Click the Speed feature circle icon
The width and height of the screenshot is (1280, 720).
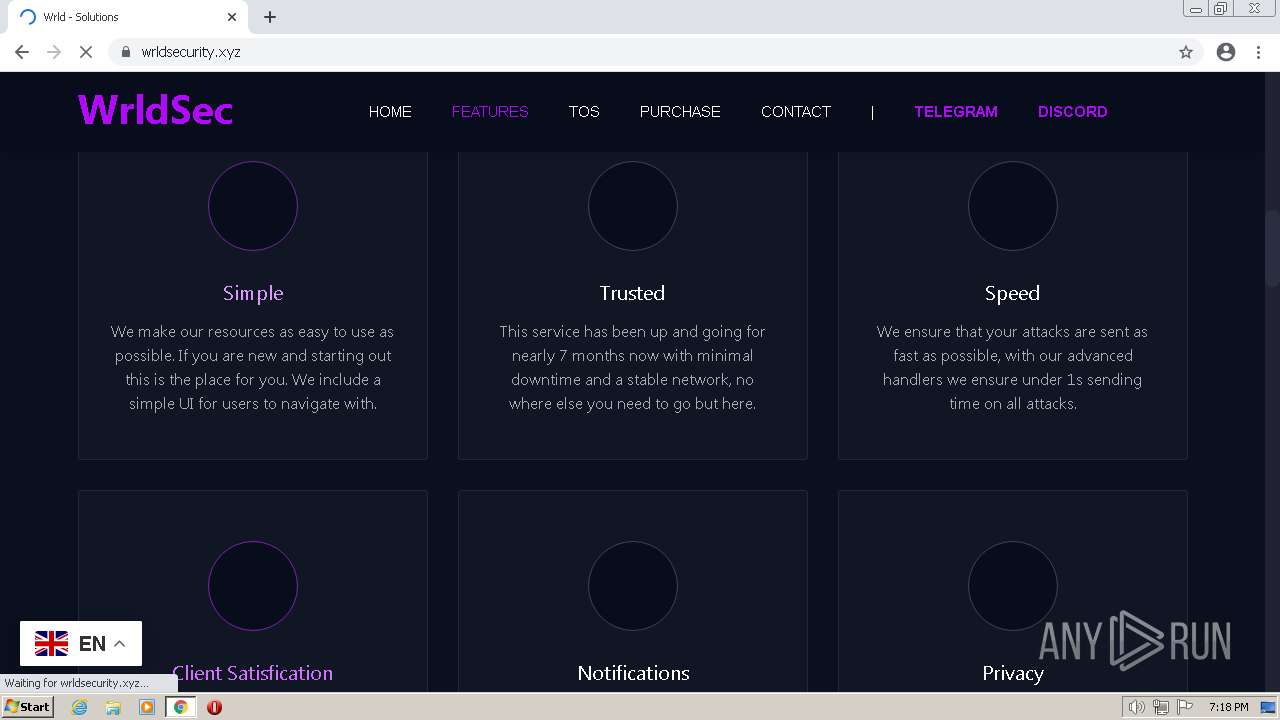click(1013, 206)
